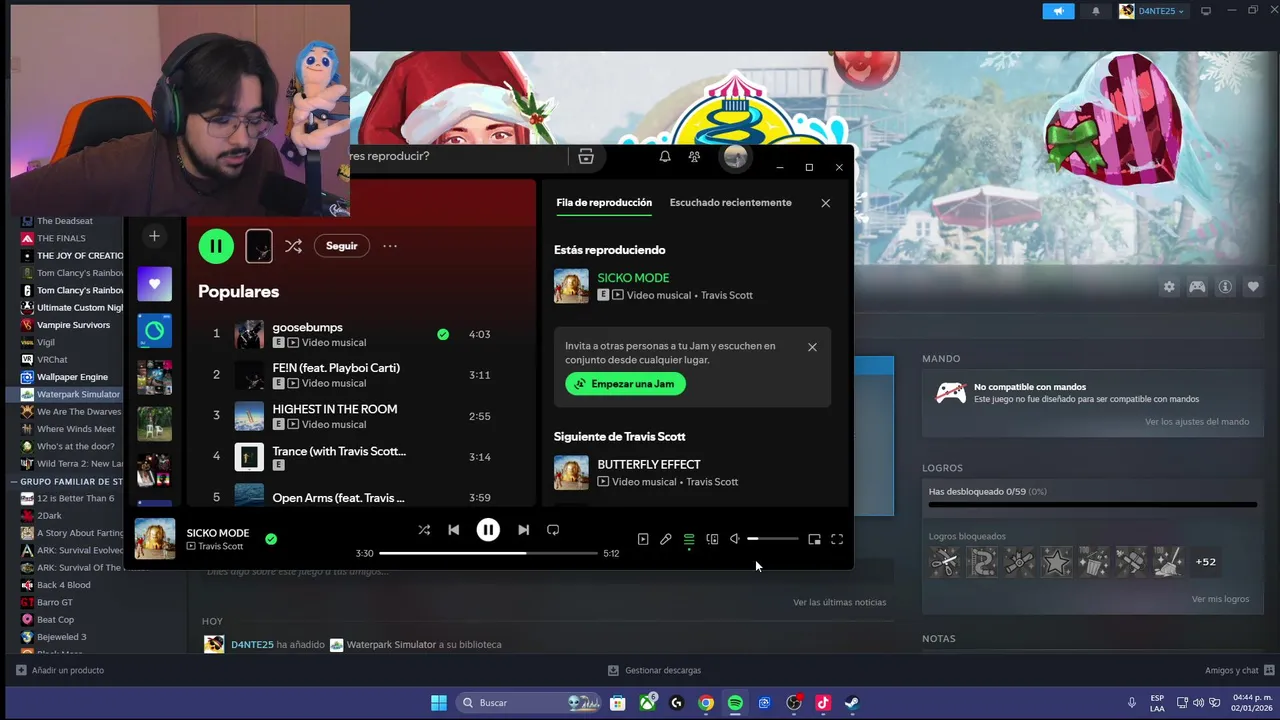1280x720 pixels.
Task: Select VRChat in the Steam library
Action: click(x=52, y=359)
